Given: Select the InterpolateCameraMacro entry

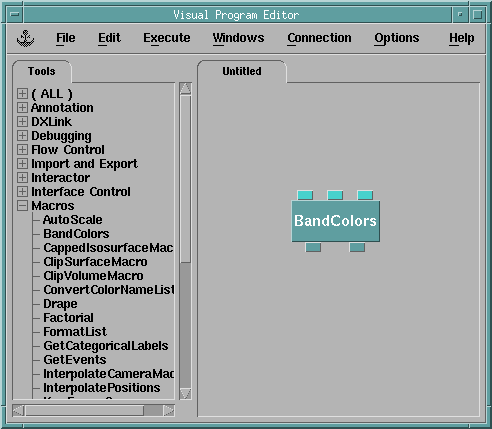Looking at the screenshot, I should point(108,374).
